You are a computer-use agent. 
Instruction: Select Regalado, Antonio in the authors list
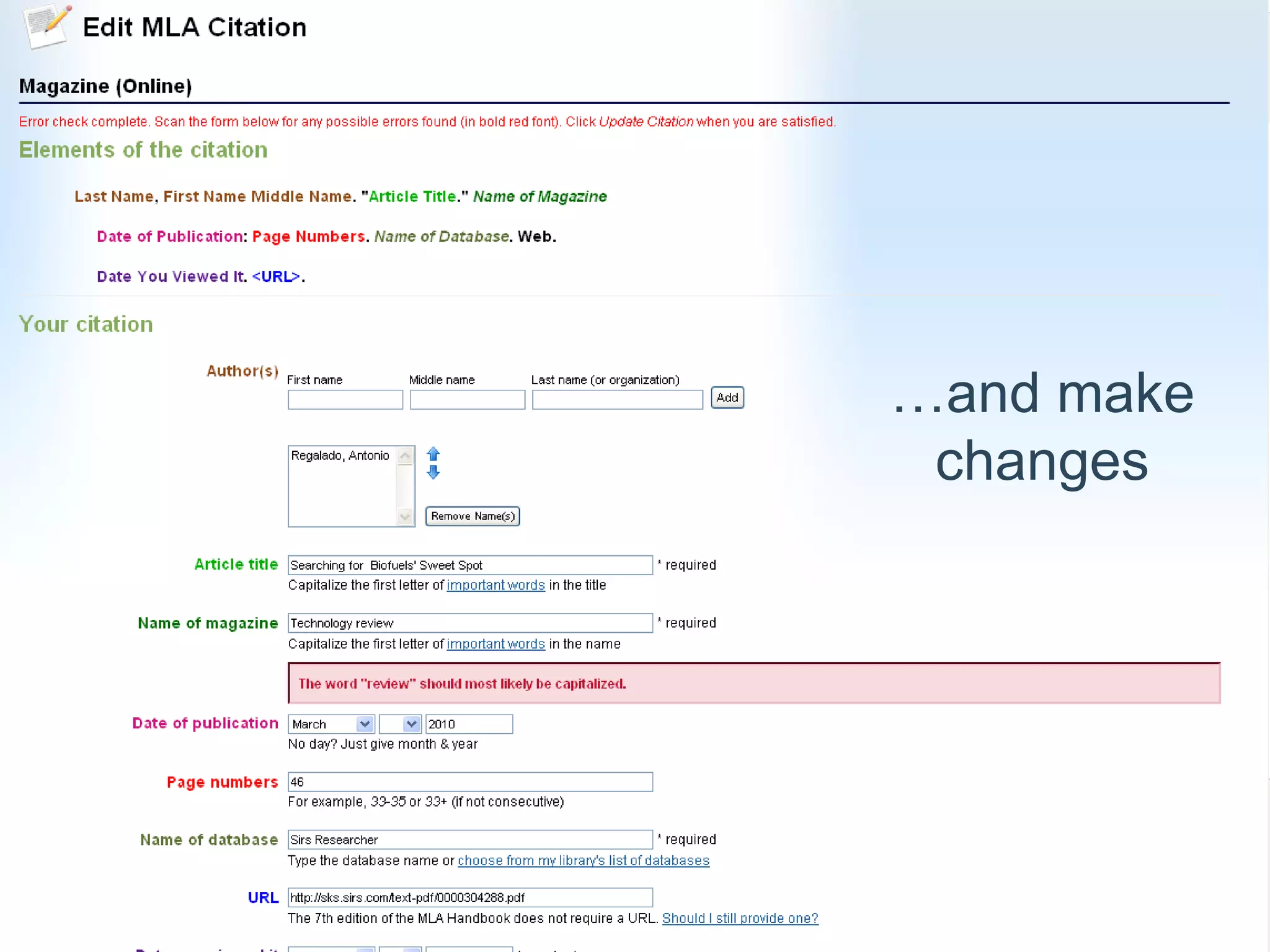coord(340,456)
